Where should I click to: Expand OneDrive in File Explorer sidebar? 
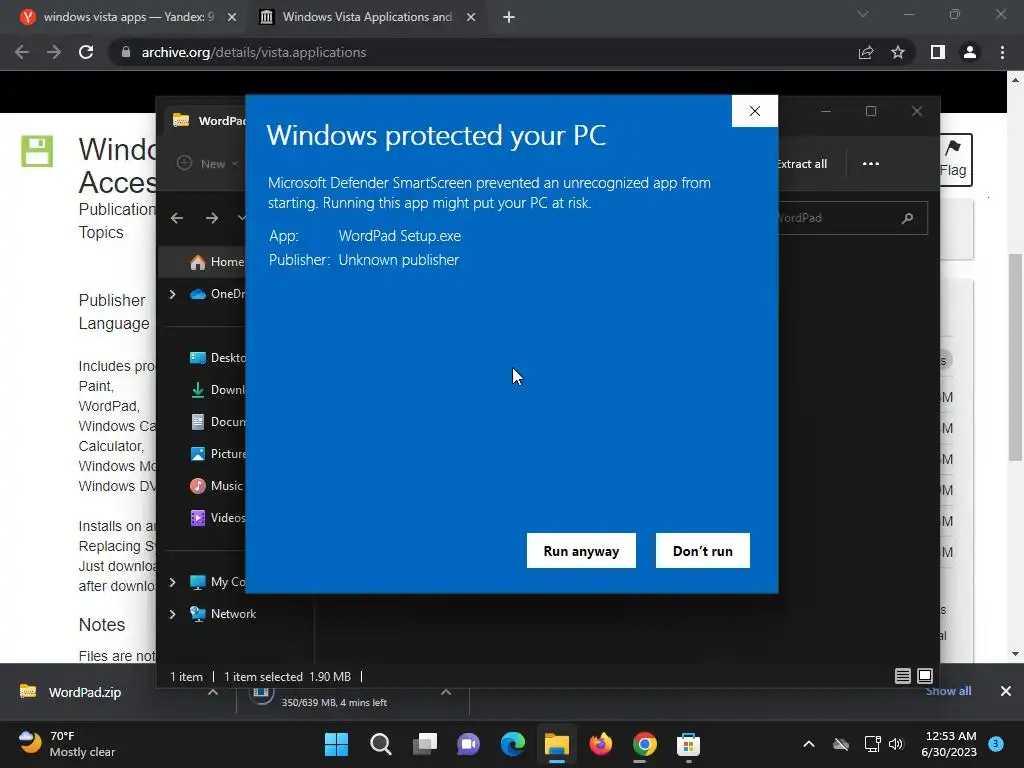click(x=172, y=295)
